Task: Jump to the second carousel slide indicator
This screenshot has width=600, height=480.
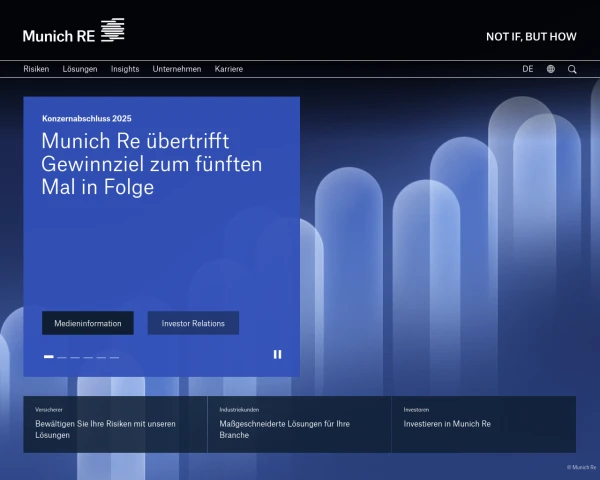Action: click(62, 357)
